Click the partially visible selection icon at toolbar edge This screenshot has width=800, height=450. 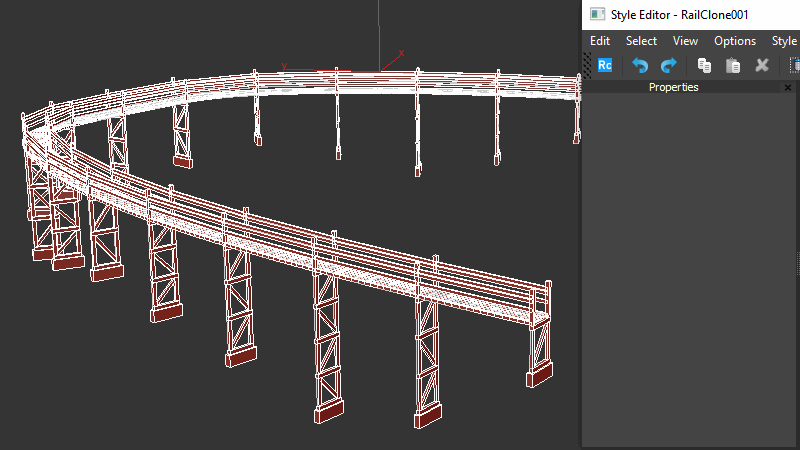[794, 65]
